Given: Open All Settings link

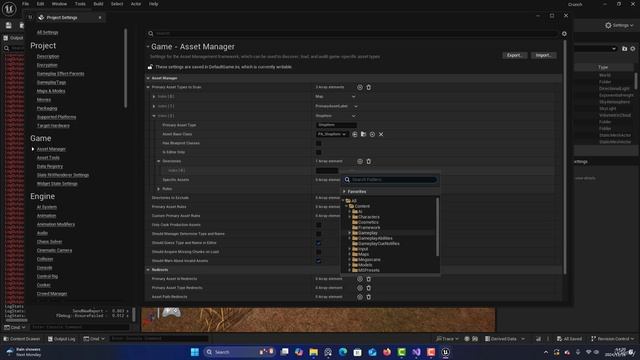Looking at the screenshot, I should (47, 32).
